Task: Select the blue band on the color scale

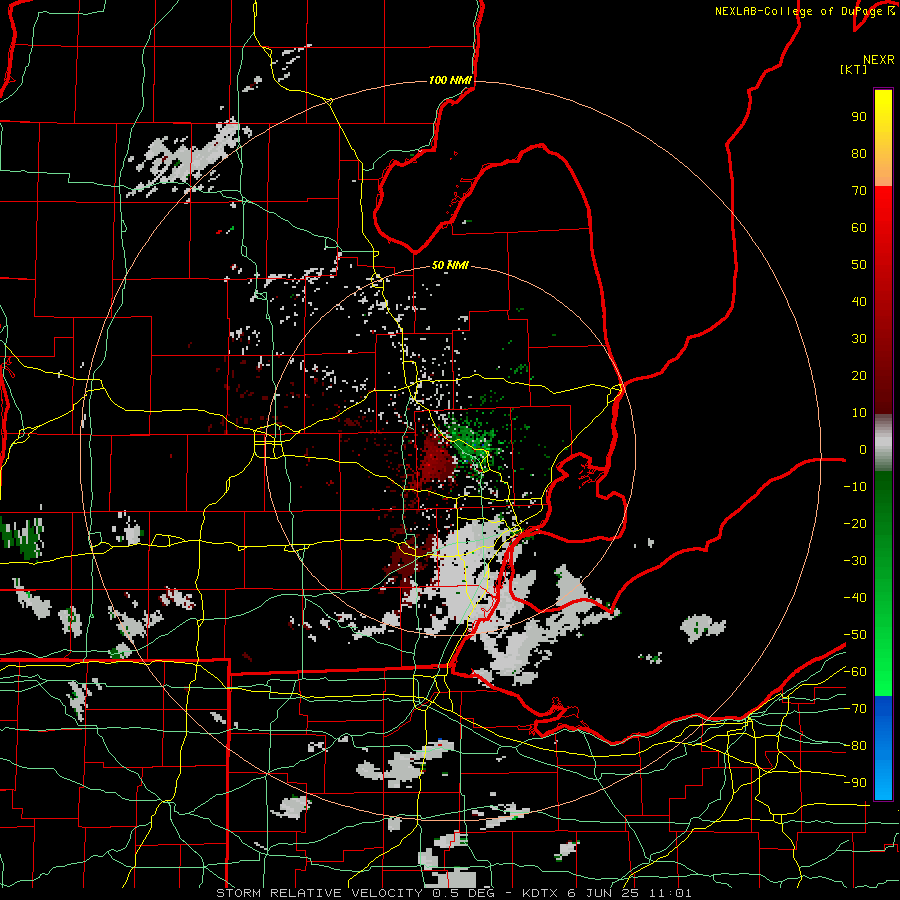Action: [883, 748]
